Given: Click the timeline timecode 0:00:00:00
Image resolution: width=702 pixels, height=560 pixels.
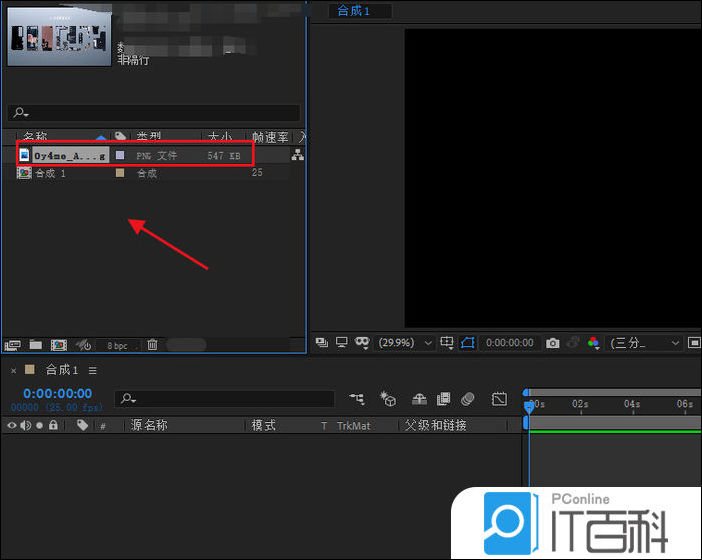Looking at the screenshot, I should [57, 393].
